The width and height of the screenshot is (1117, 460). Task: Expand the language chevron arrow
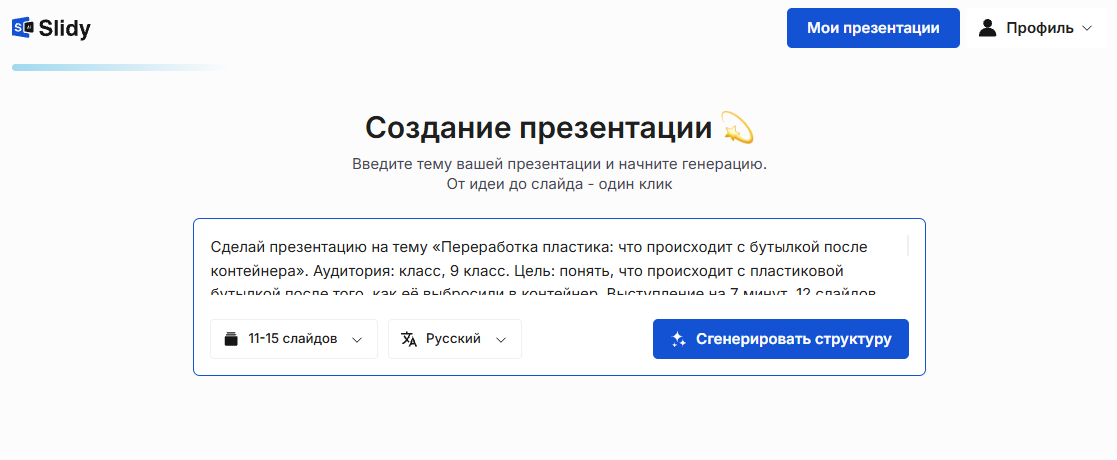coord(501,340)
